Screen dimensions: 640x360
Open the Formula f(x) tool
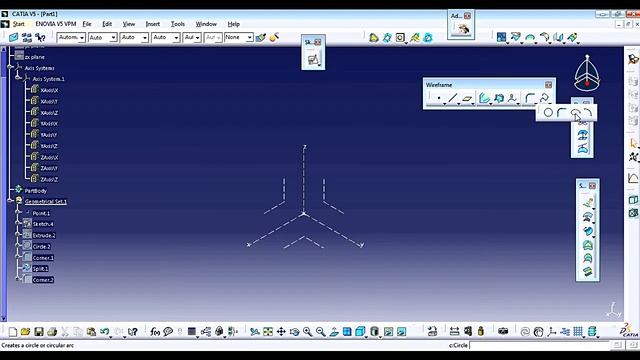[x=155, y=332]
